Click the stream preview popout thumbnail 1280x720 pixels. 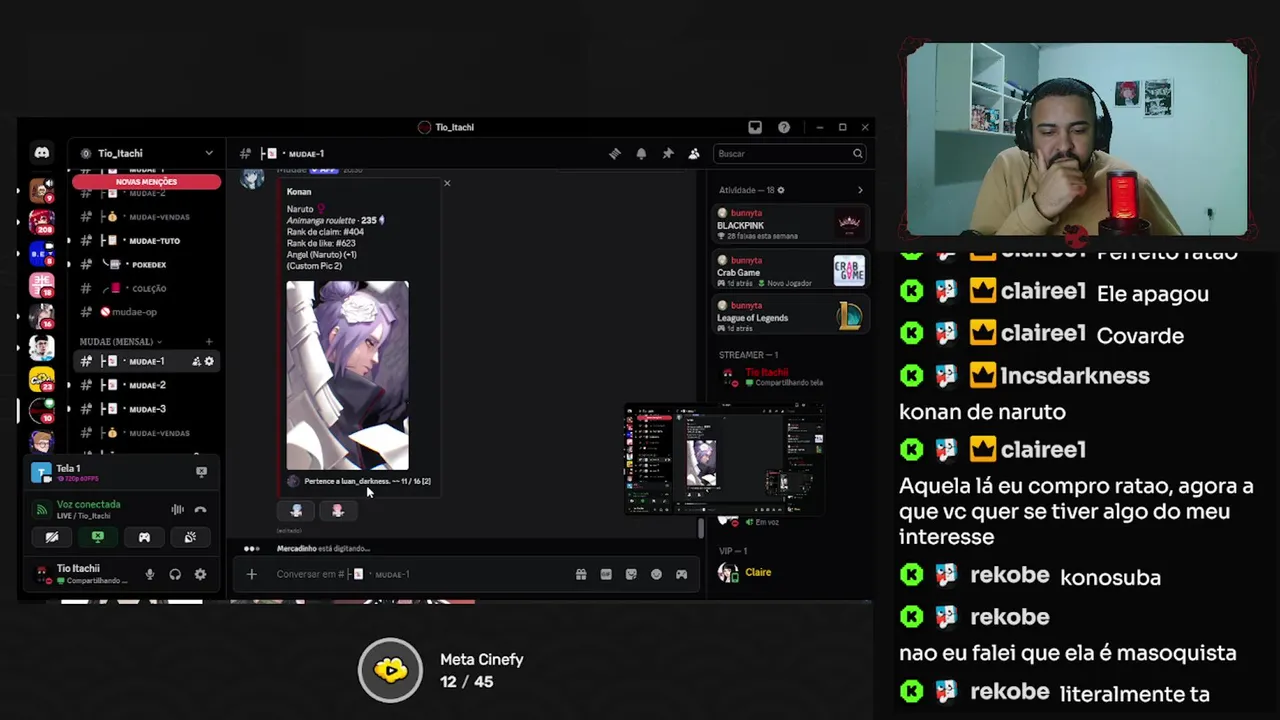724,459
